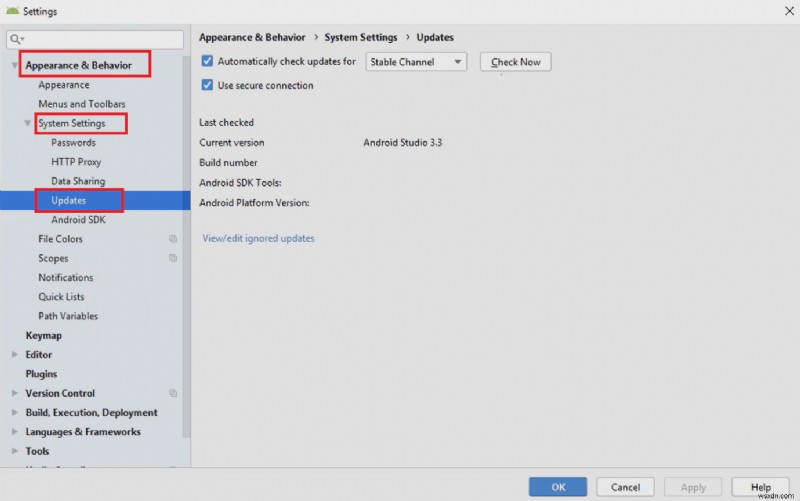This screenshot has width=800, height=501.
Task: Click the Current version label
Action: (232, 142)
